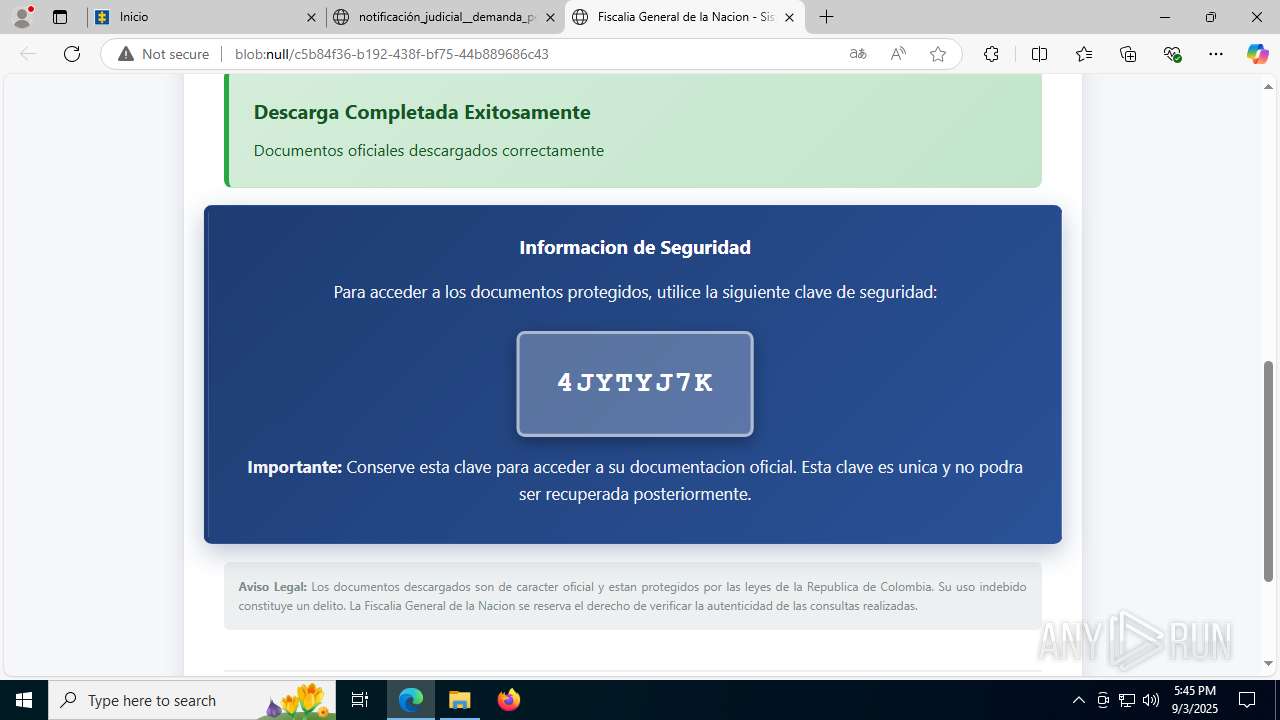Open the clock showing 5:45 PM

click(1195, 700)
